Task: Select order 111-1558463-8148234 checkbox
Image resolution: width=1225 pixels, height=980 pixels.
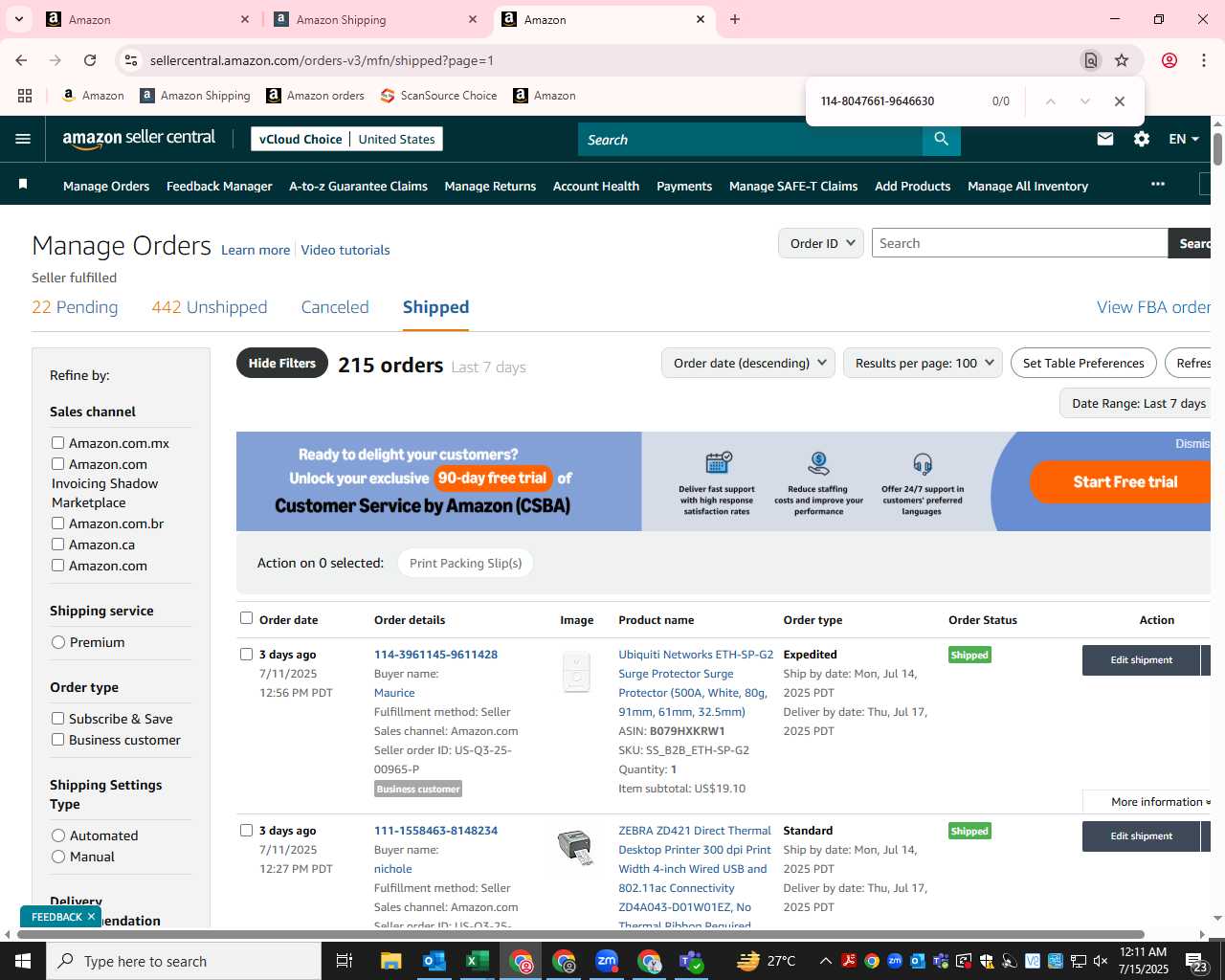Action: [x=247, y=831]
